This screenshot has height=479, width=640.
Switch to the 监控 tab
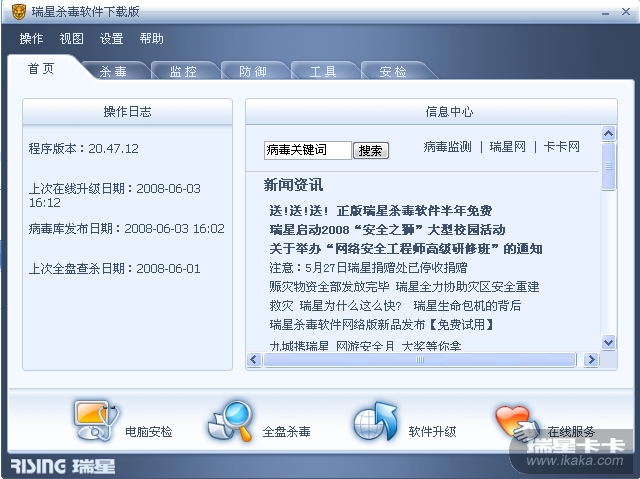click(183, 71)
